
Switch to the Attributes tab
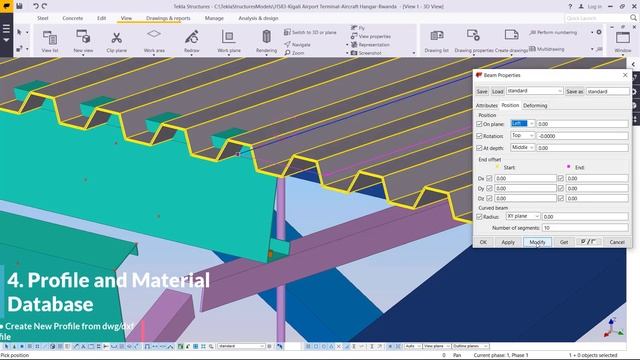point(487,105)
